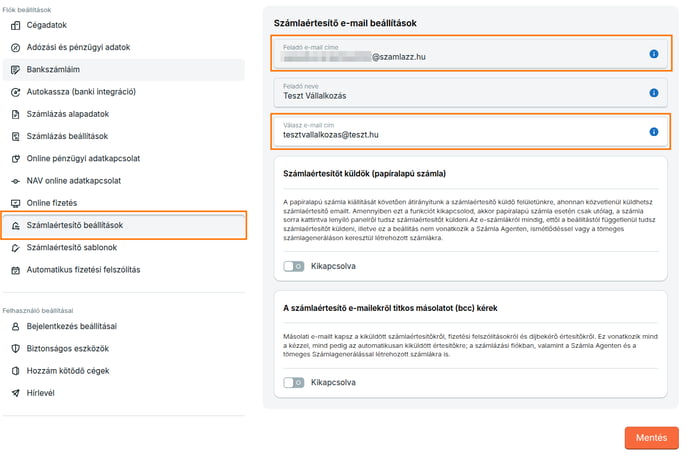
Task: Click the Feladó neve input field
Action: pos(470,93)
